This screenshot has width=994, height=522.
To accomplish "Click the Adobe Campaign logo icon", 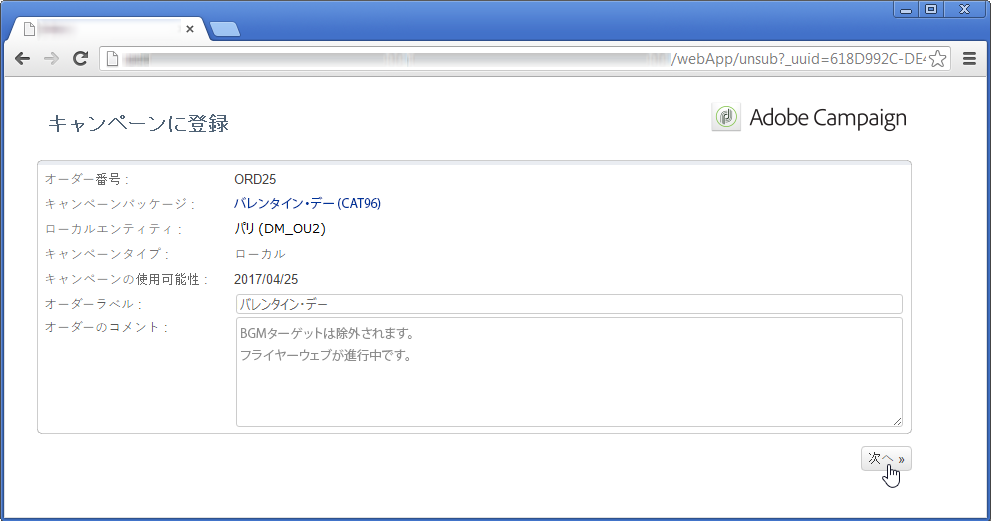I will pos(726,117).
